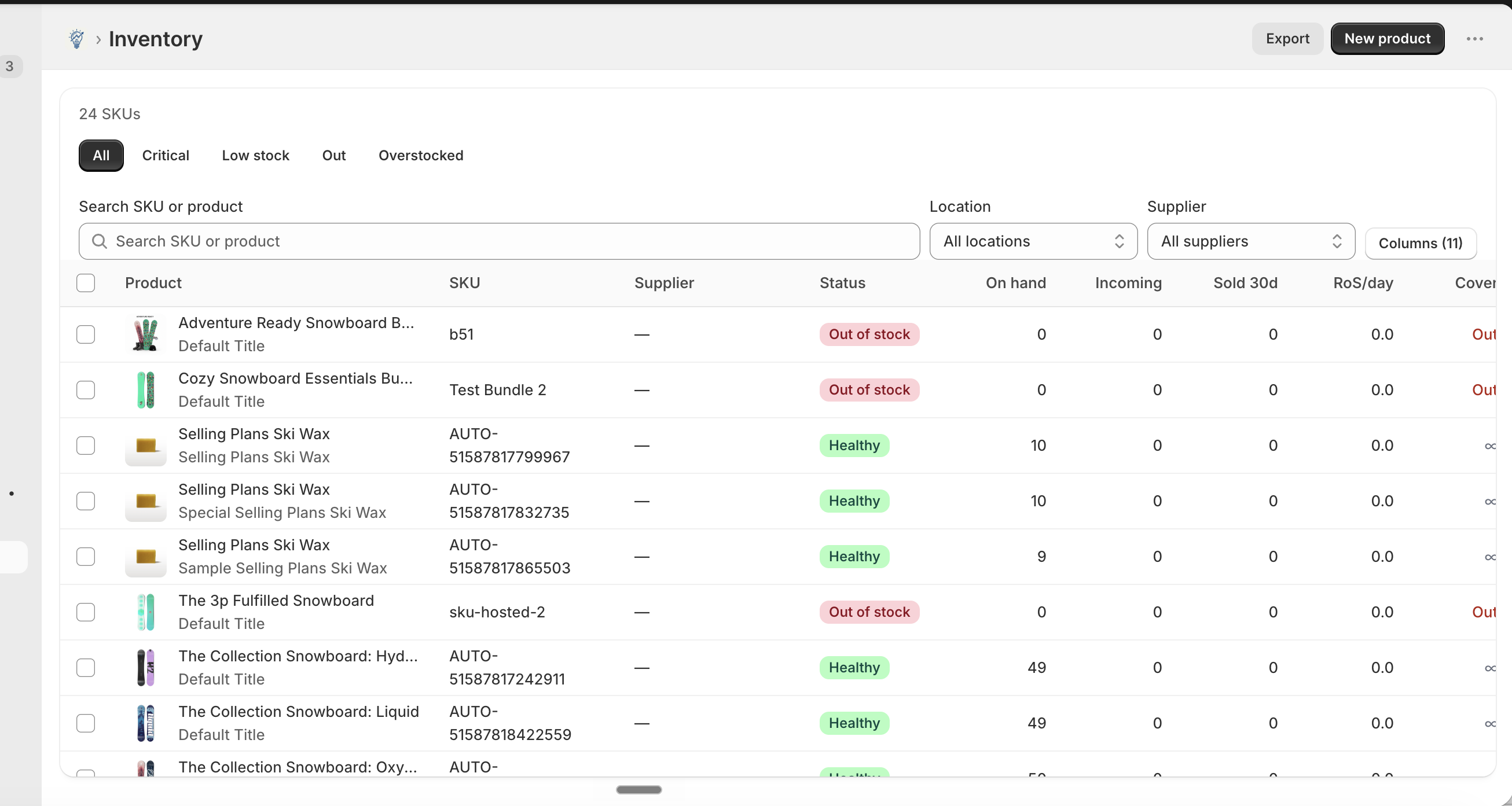Image resolution: width=1512 pixels, height=806 pixels.
Task: Click the New product button
Action: point(1387,39)
